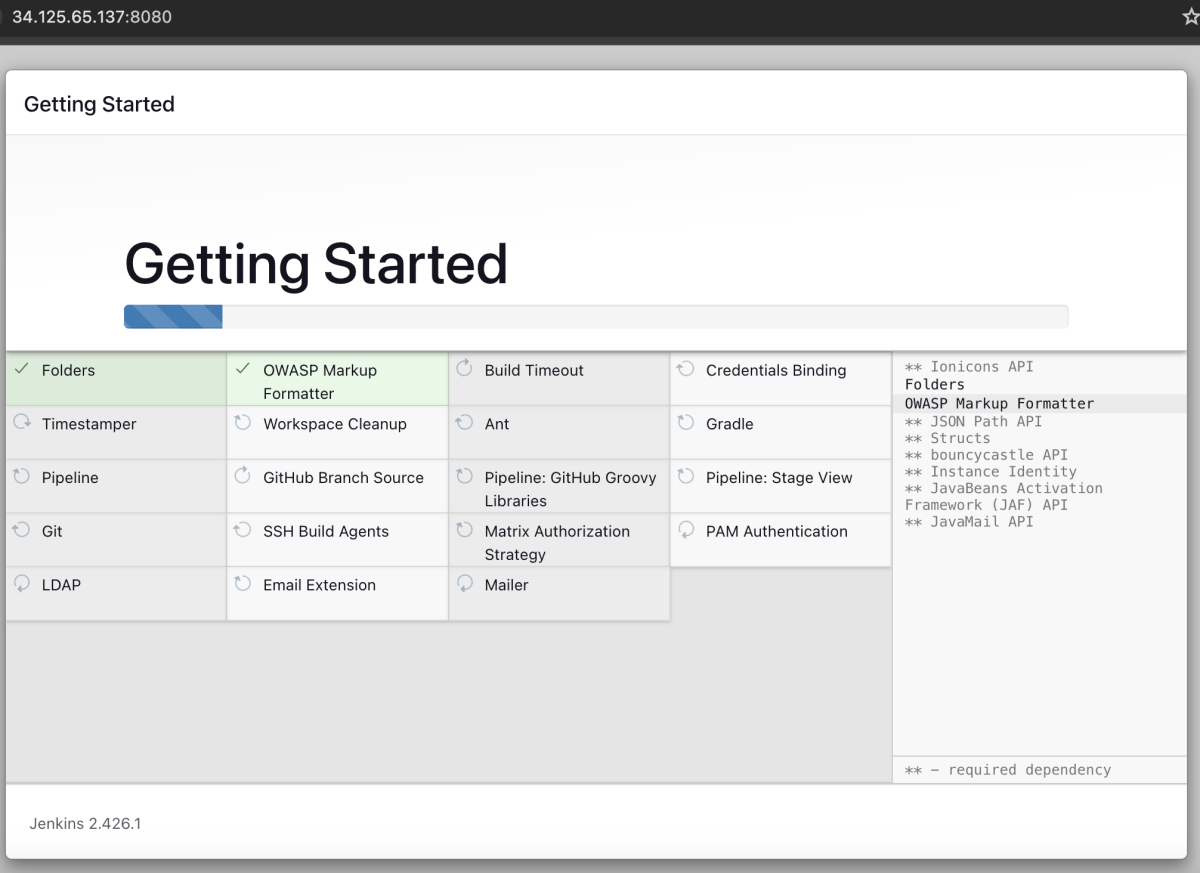Click the spinner icon next to Gradle
The image size is (1200, 873).
[685, 423]
